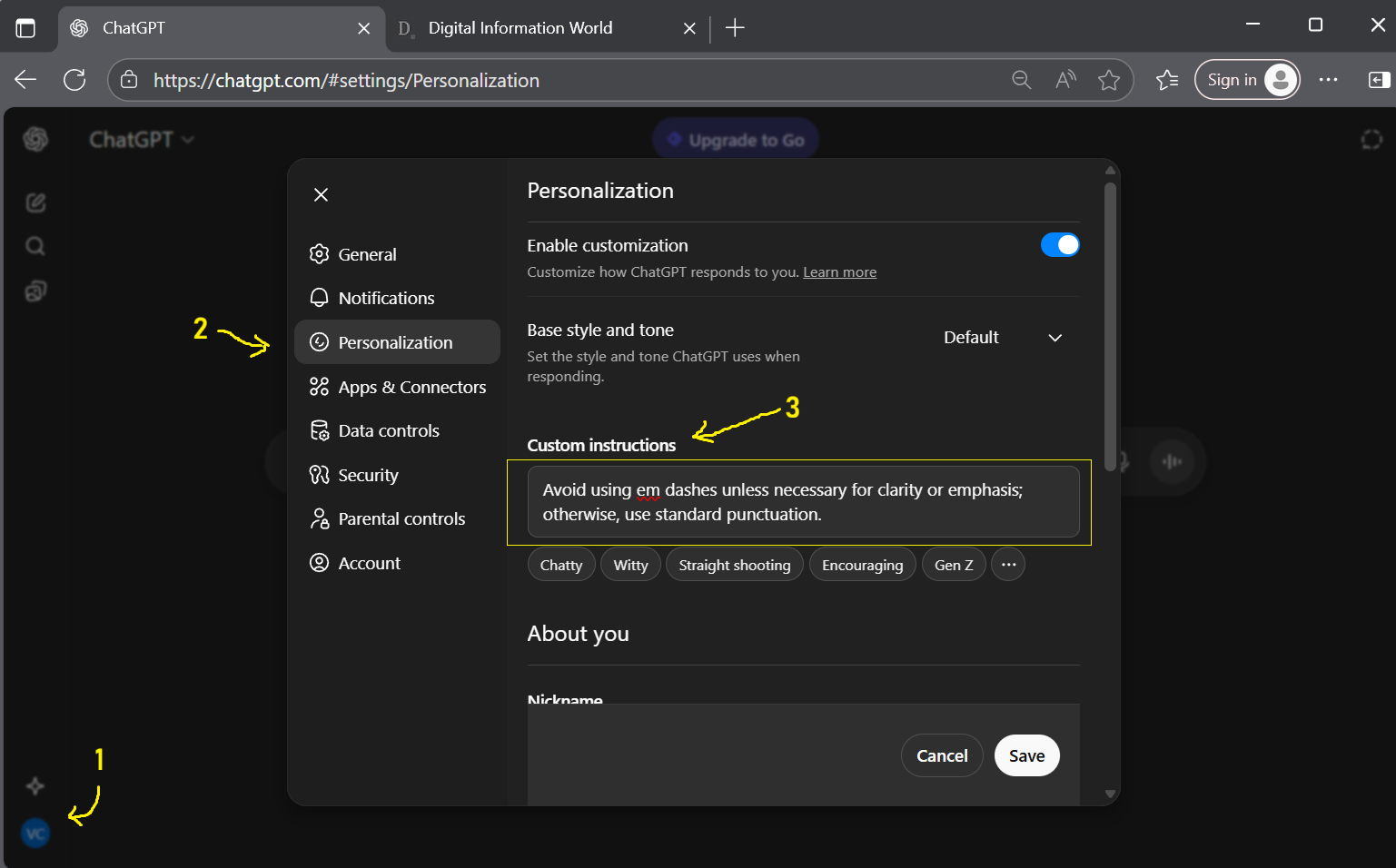Go to Data controls settings

388,430
